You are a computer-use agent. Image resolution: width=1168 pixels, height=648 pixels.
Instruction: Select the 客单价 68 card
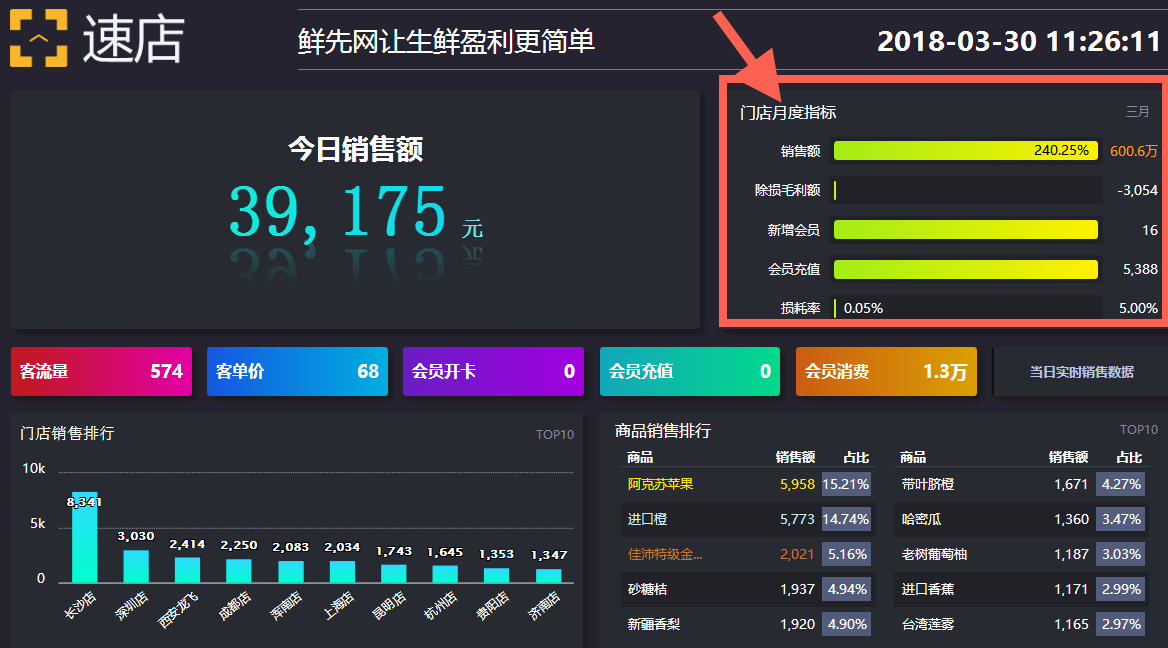pyautogui.click(x=297, y=372)
